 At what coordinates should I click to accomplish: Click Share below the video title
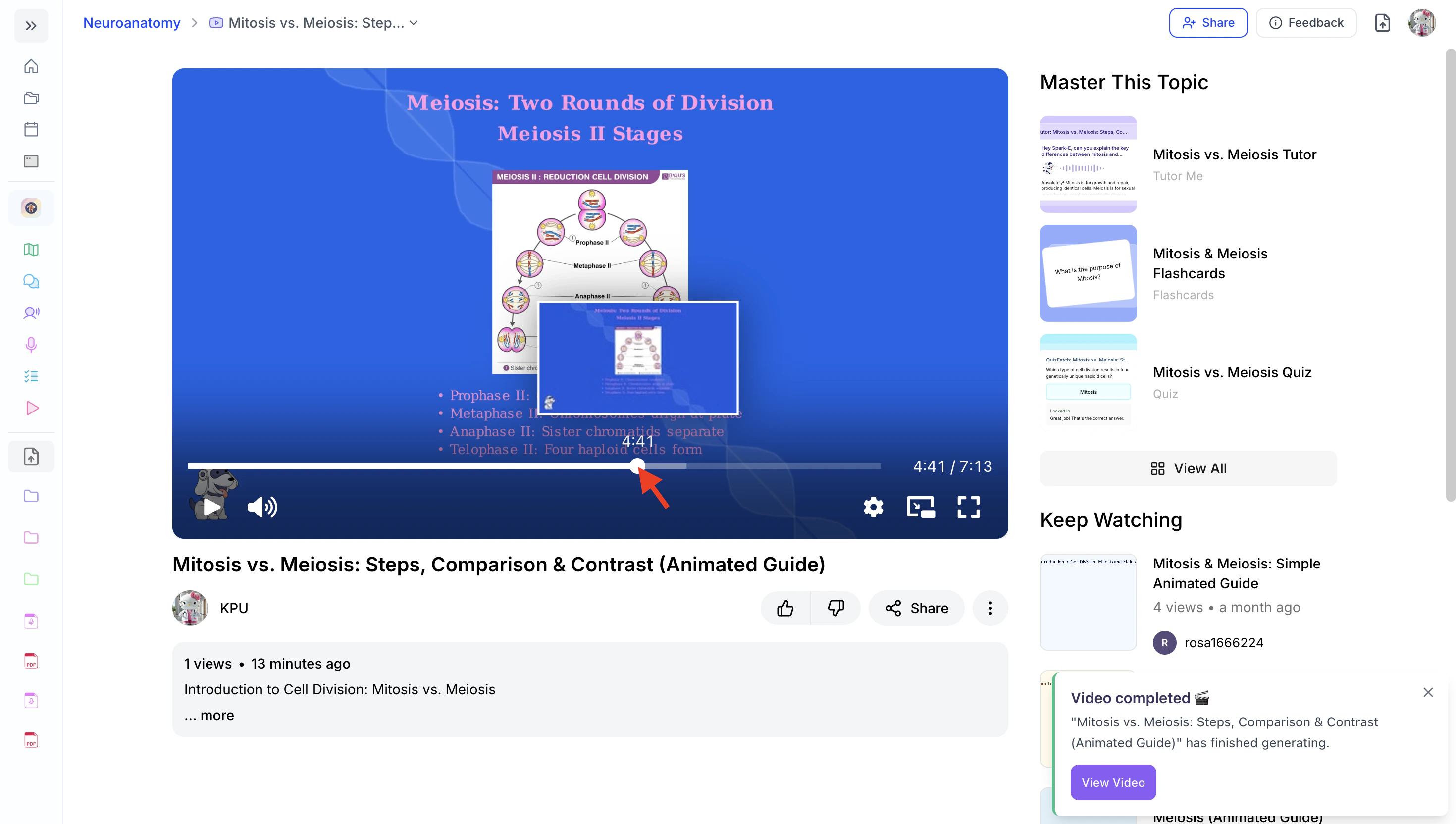[x=917, y=608]
